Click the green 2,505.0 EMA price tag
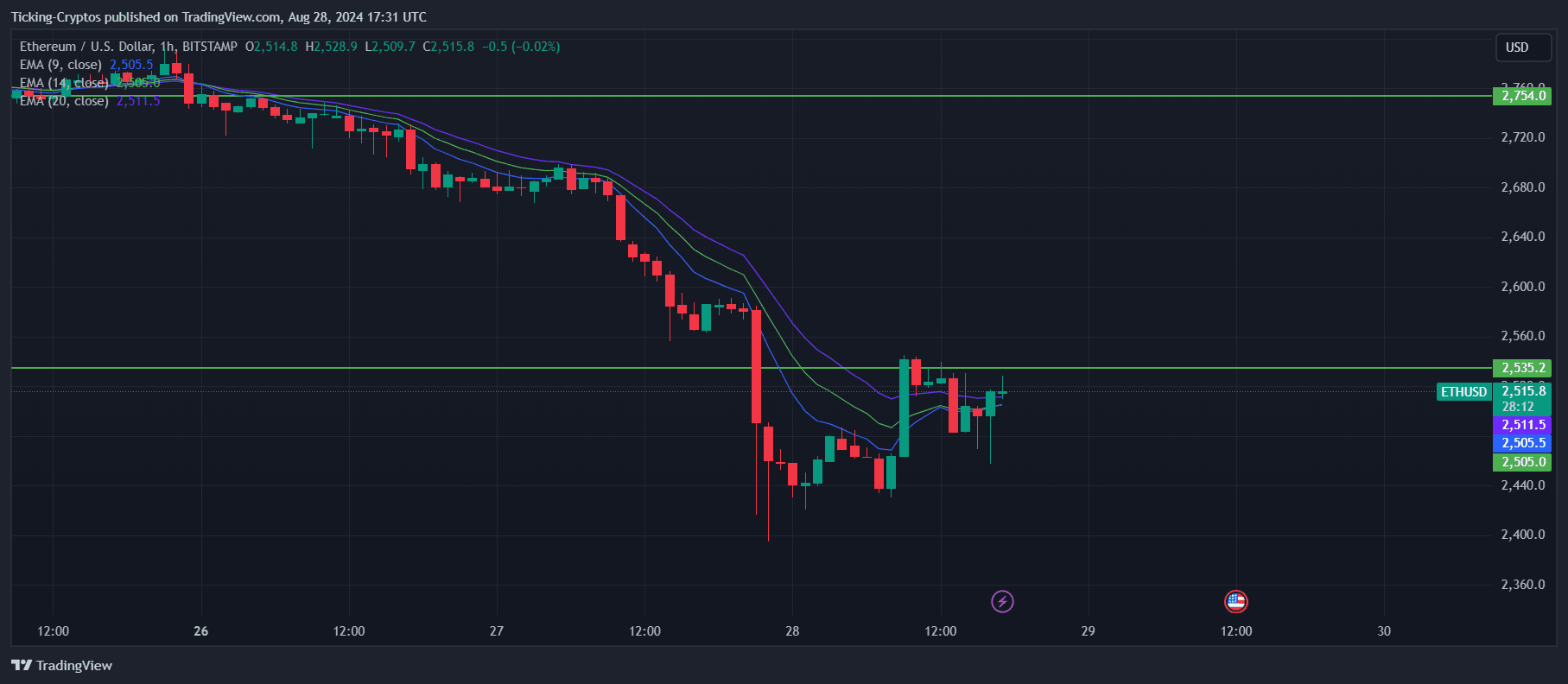Screen dimensions: 1568x684 point(1522,462)
